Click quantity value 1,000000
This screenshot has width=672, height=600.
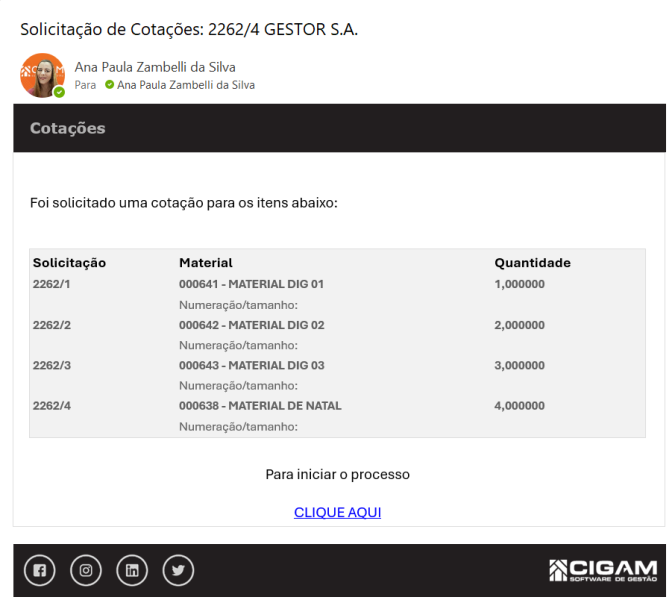coord(519,284)
